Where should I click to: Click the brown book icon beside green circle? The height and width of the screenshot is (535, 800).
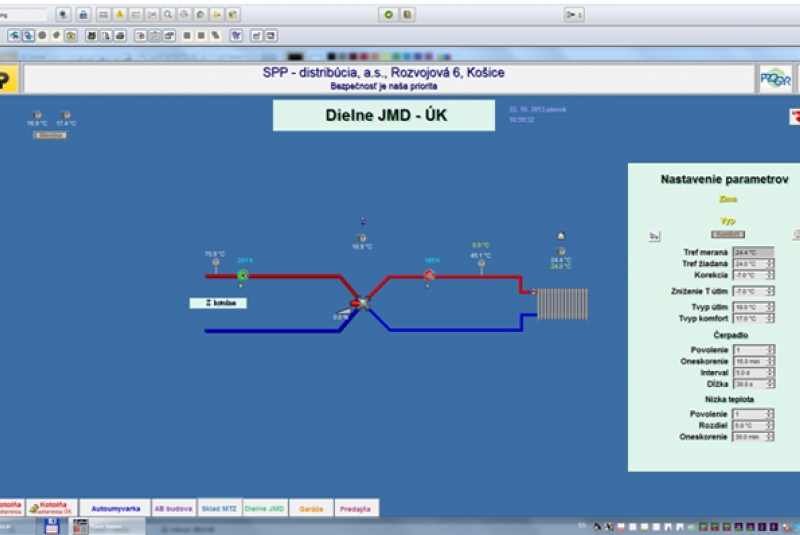coord(407,15)
